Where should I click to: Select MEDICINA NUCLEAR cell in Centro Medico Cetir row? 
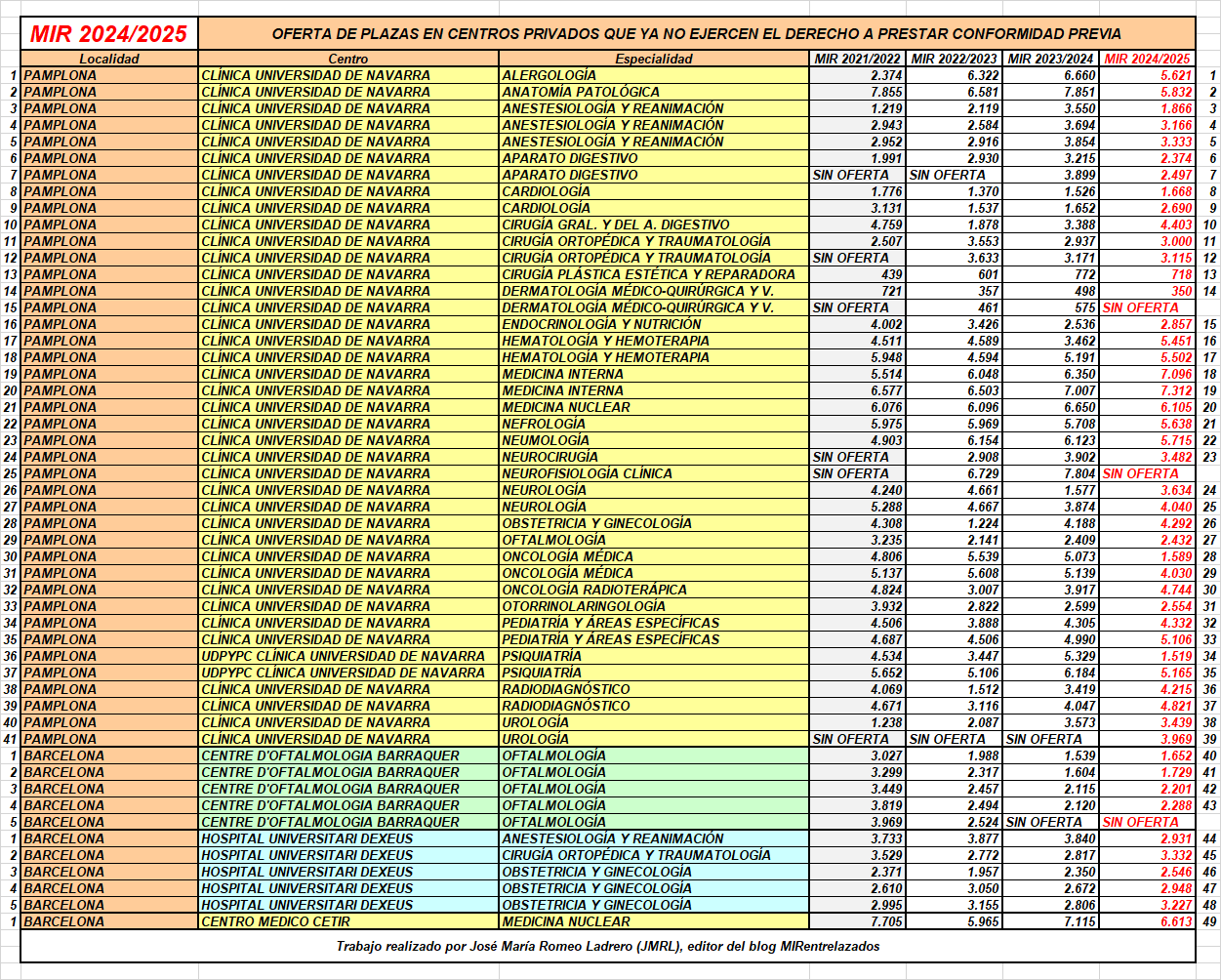pos(654,921)
